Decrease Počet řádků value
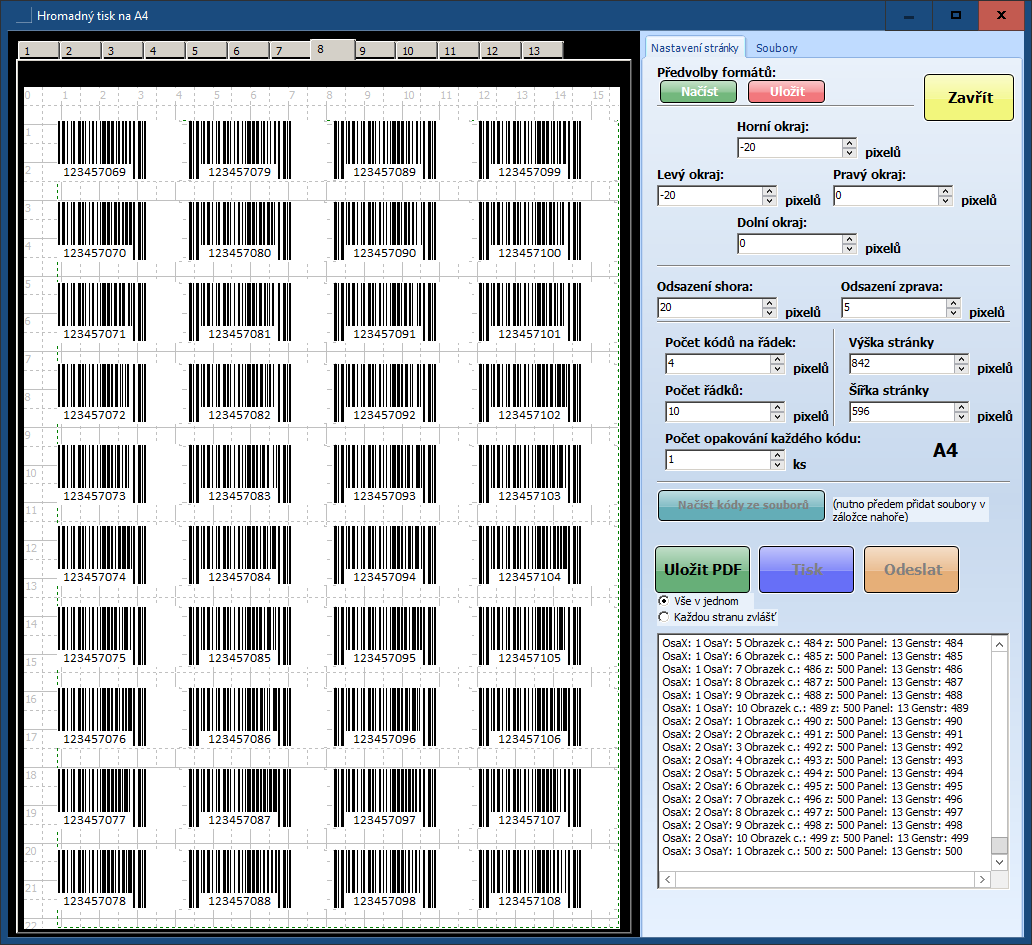This screenshot has height=945, width=1032. coord(777,417)
